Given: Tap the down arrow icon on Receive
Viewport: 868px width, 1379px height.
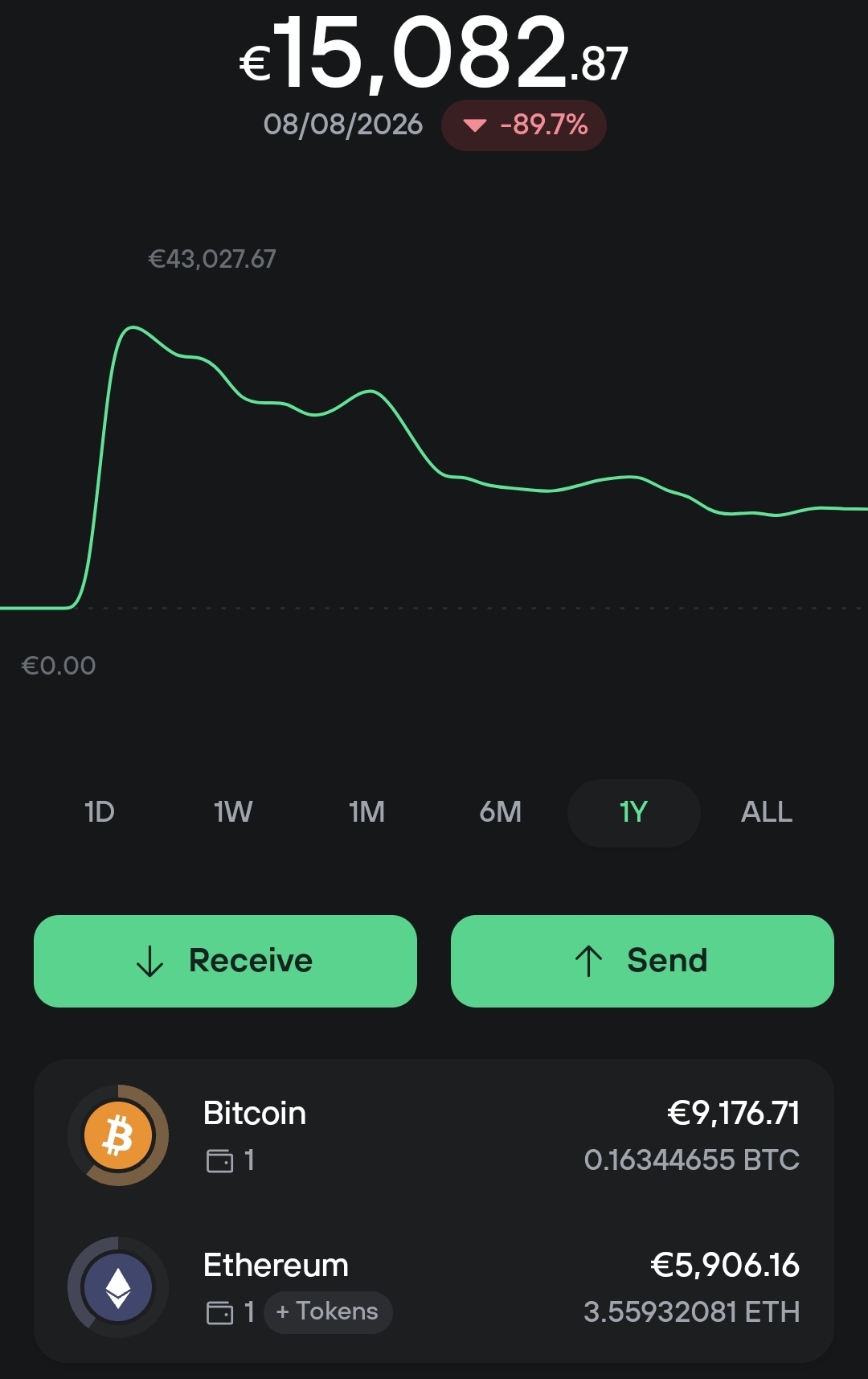Looking at the screenshot, I should pos(149,961).
